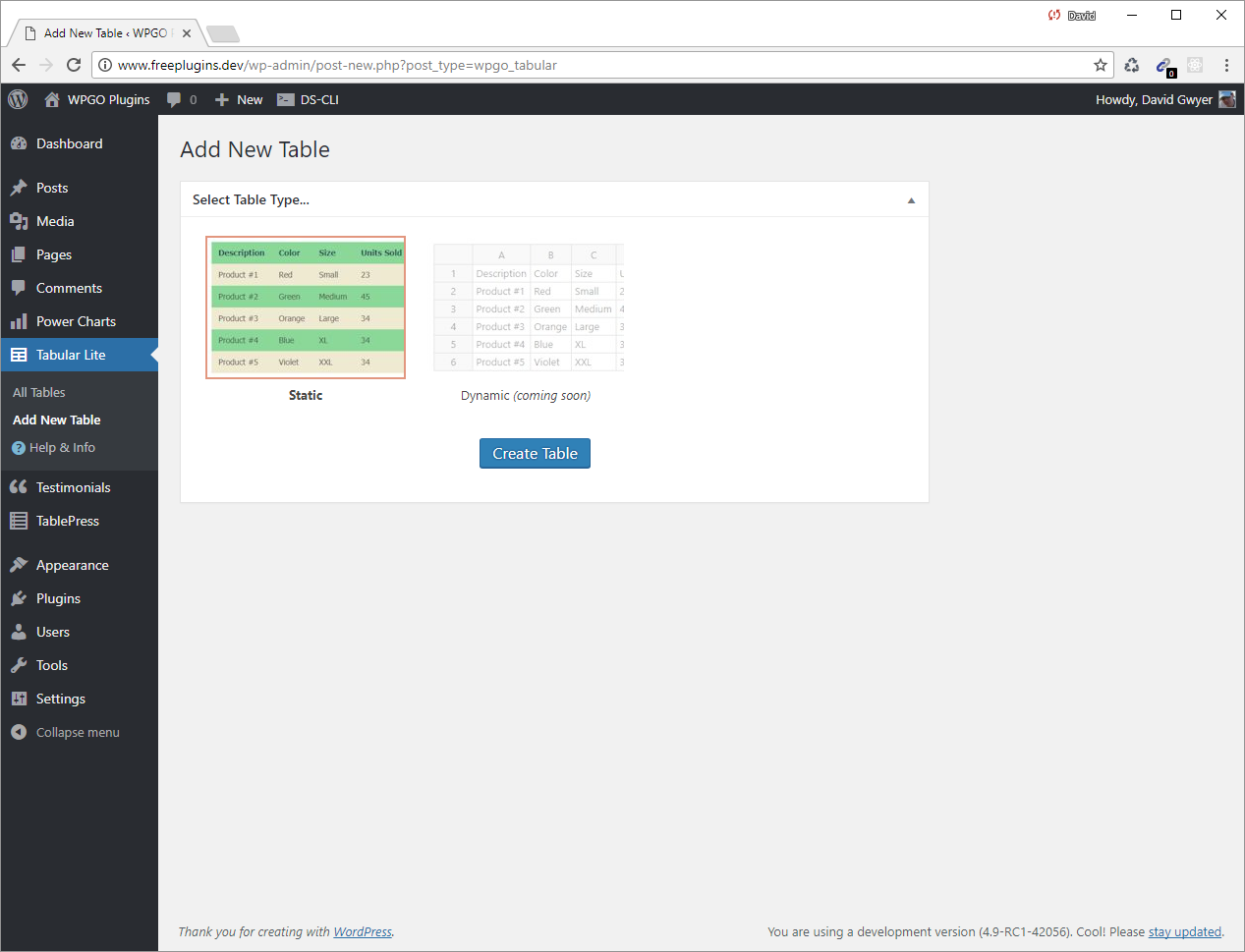Click the link extension icon with badge
The width and height of the screenshot is (1245, 952).
pos(1164,66)
